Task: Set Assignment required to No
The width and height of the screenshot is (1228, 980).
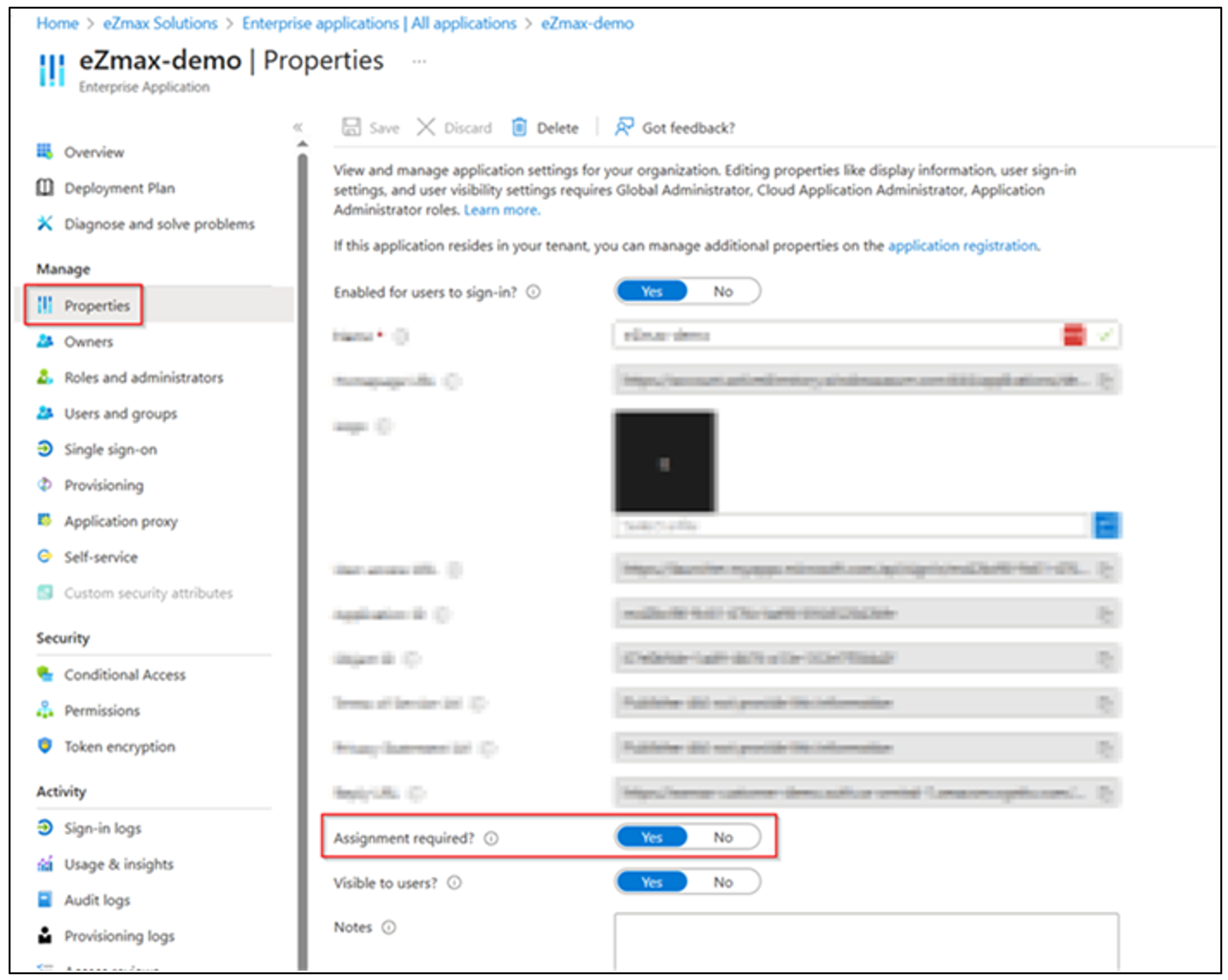Action: click(723, 838)
